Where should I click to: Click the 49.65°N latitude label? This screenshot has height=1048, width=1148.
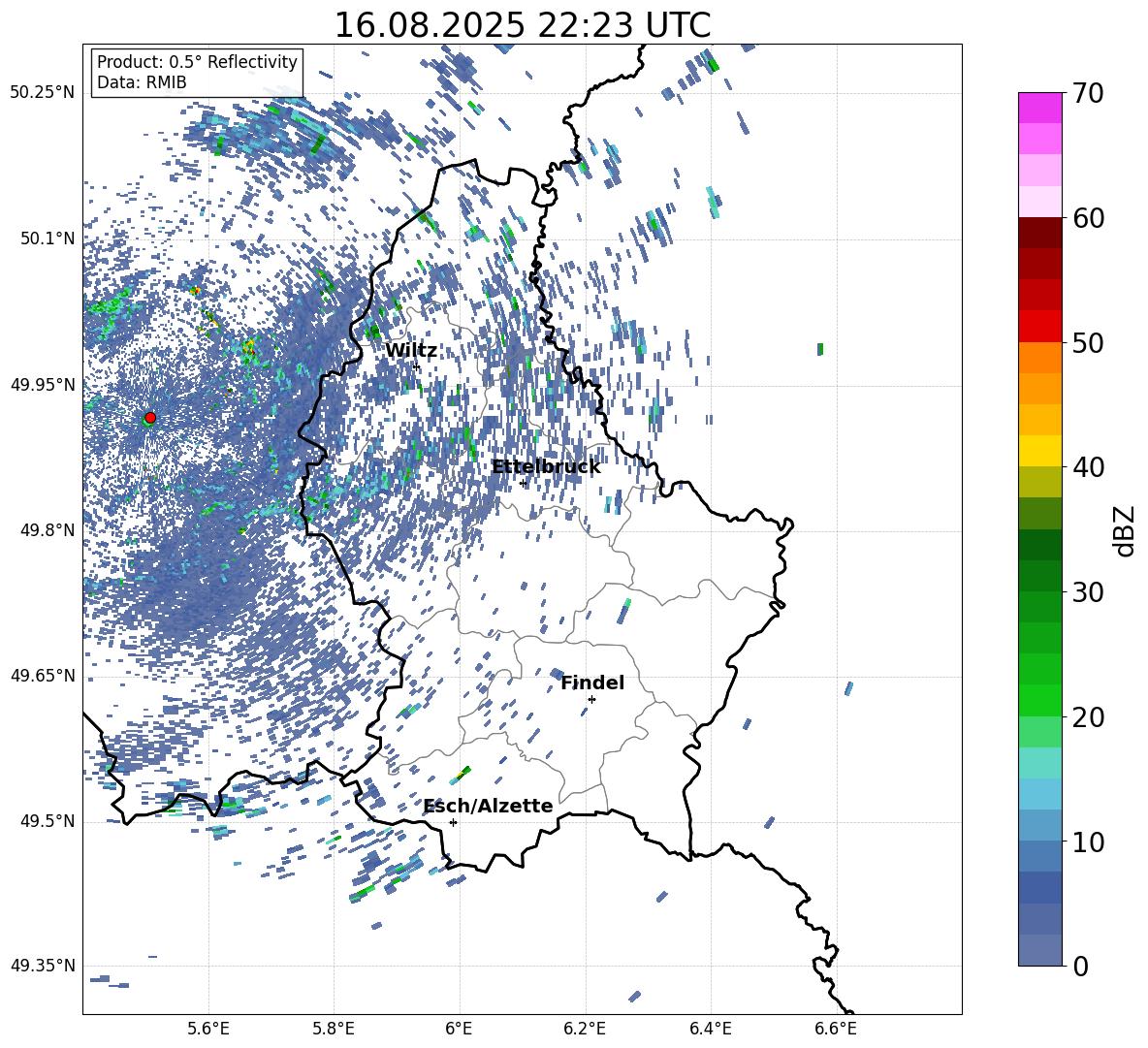(x=43, y=676)
